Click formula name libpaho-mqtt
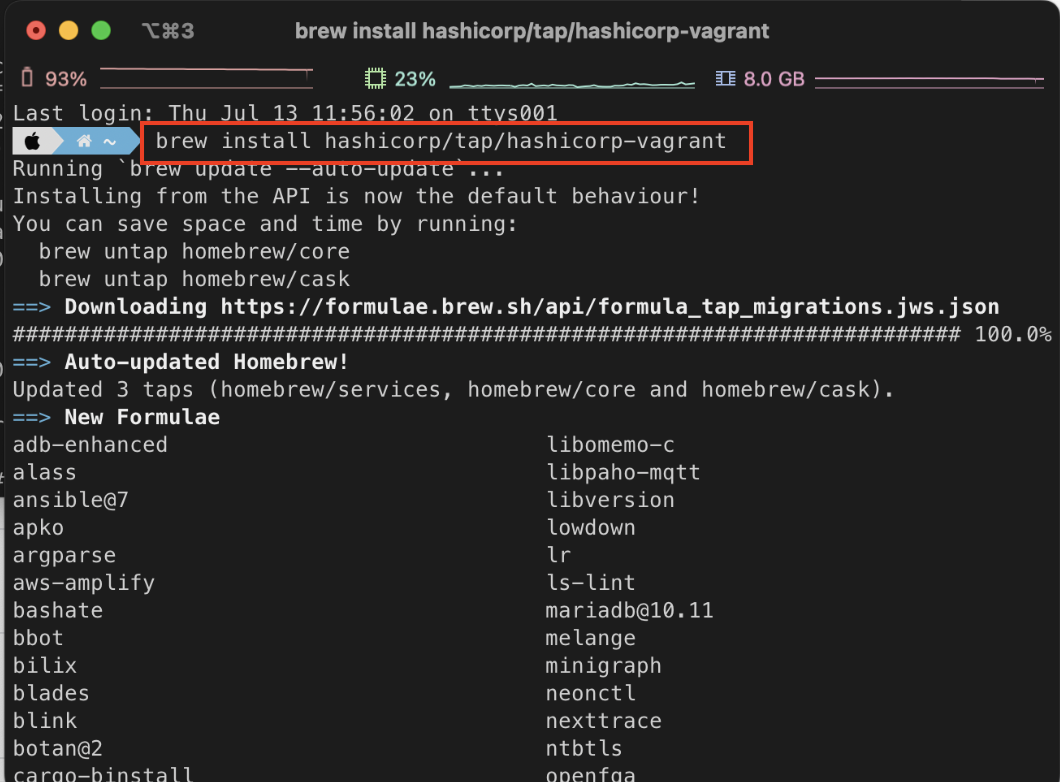This screenshot has height=782, width=1060. click(623, 472)
